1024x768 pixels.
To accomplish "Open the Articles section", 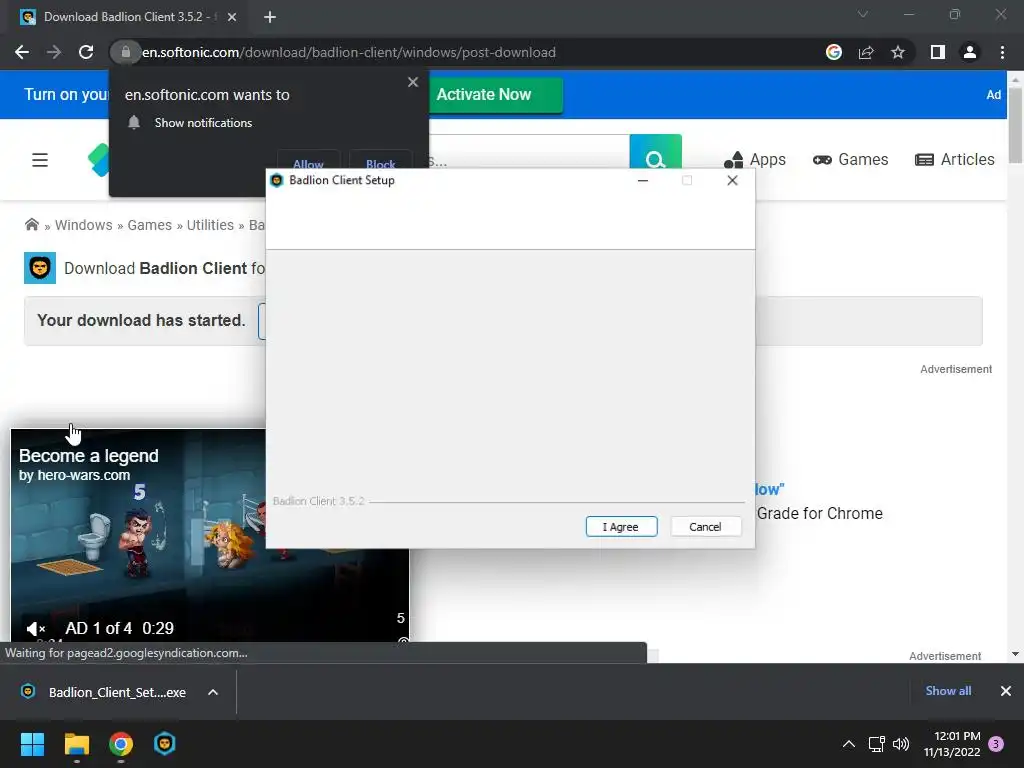I will [955, 160].
